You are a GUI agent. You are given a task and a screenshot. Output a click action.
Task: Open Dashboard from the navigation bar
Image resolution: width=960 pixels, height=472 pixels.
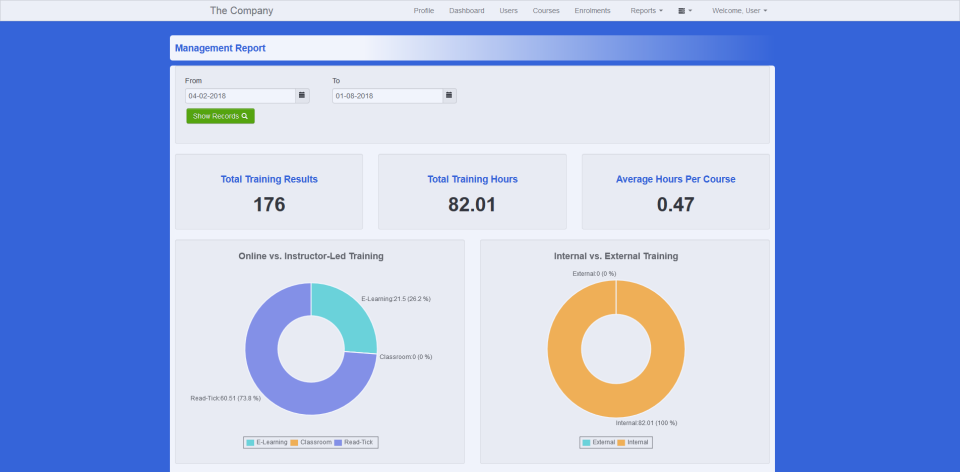[467, 11]
